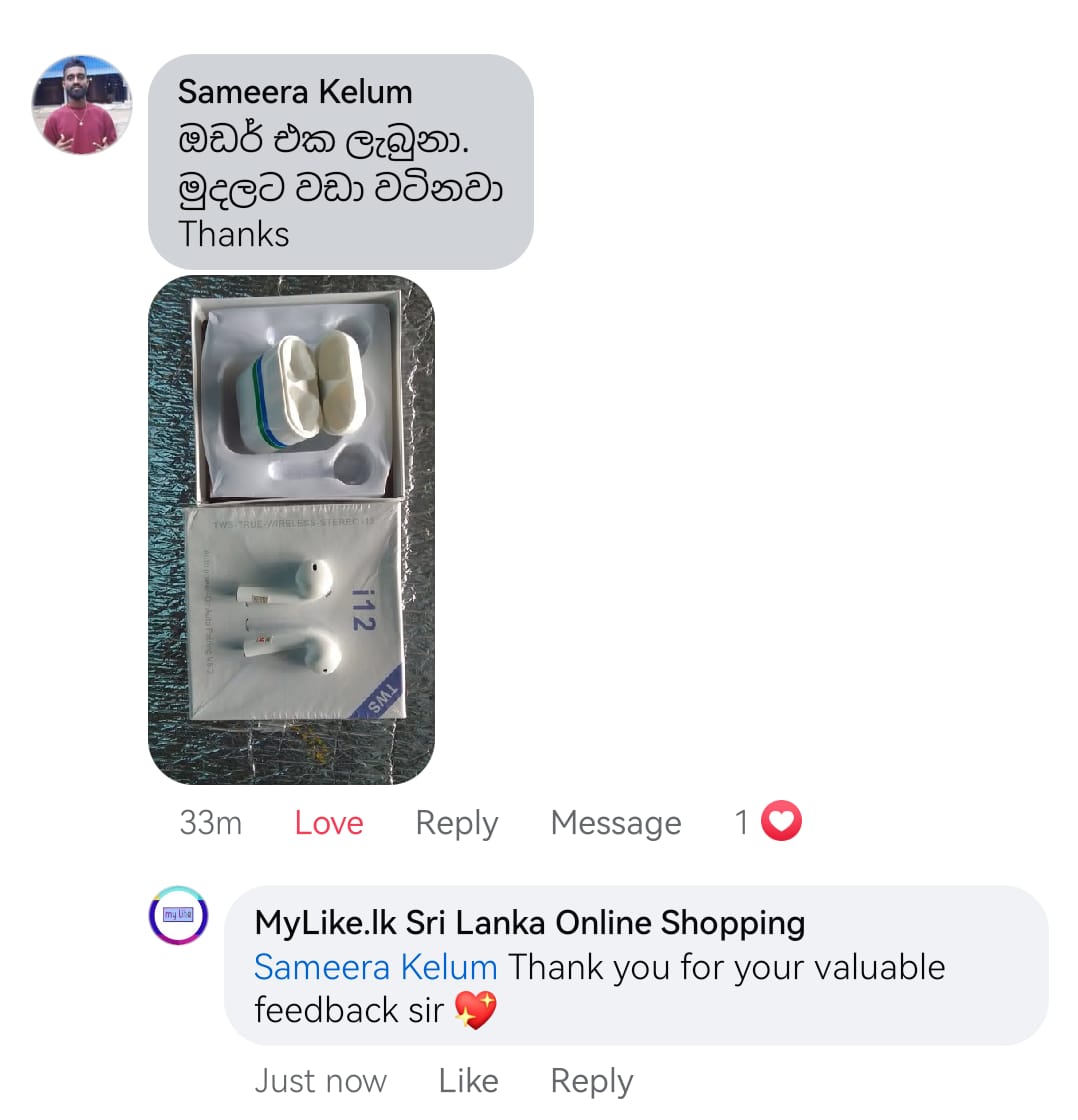The width and height of the screenshot is (1078, 1120).
Task: Open the bold Sameera Kelum commenter name
Action: pyautogui.click(x=295, y=92)
